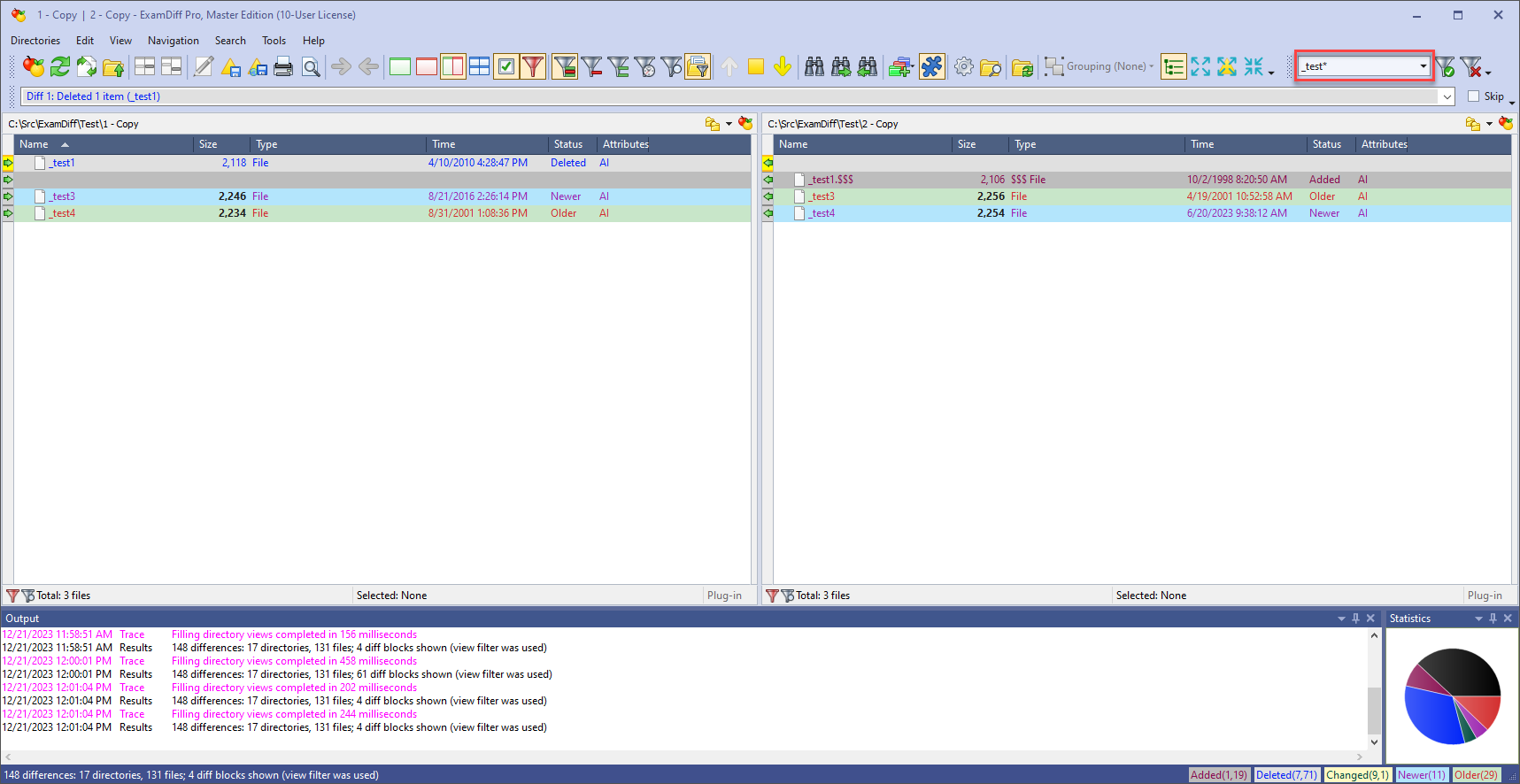This screenshot has height=784, width=1520.
Task: Show only the red right pane
Action: (427, 66)
